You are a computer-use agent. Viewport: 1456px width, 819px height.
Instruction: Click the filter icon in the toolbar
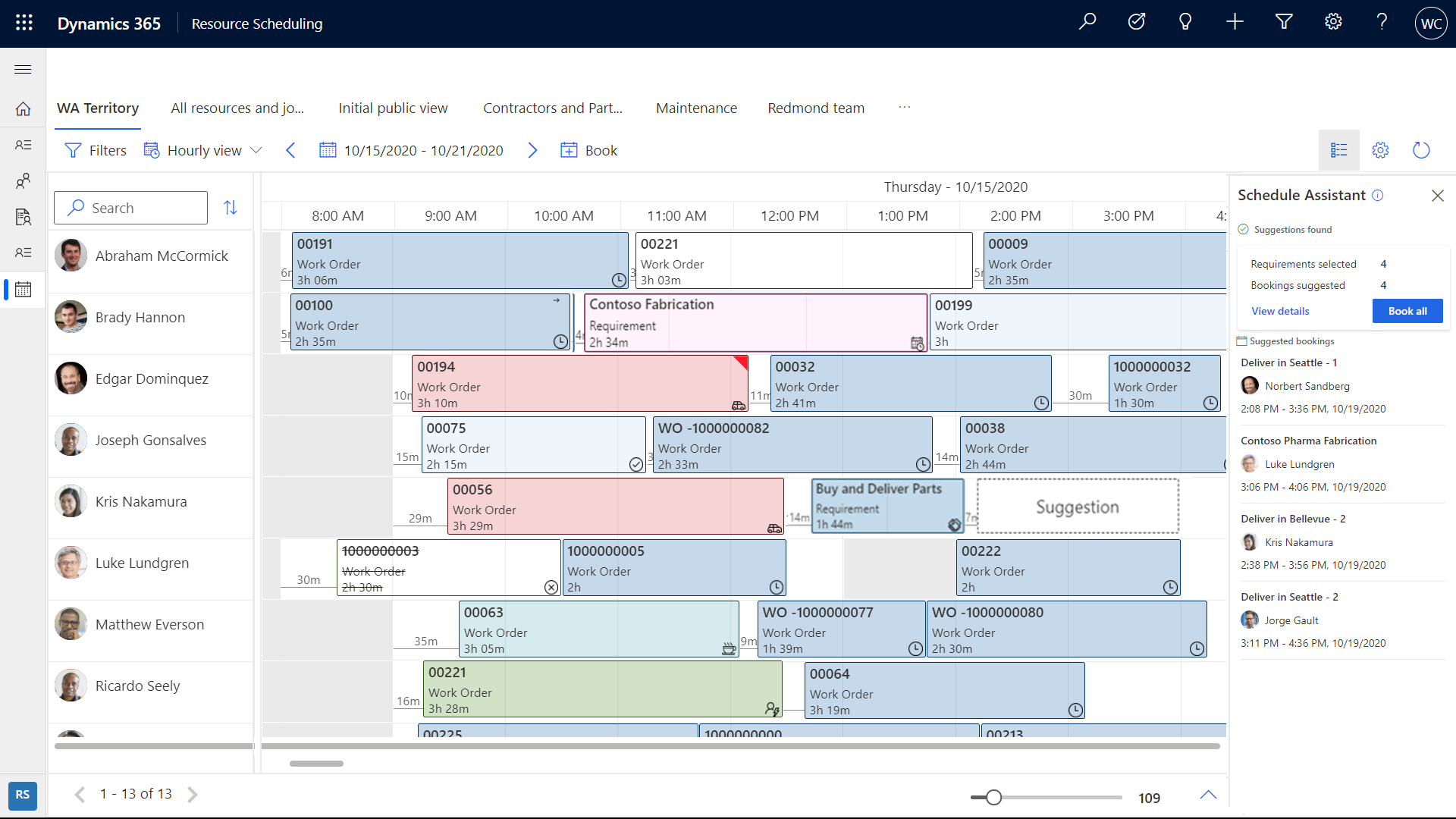(x=73, y=150)
